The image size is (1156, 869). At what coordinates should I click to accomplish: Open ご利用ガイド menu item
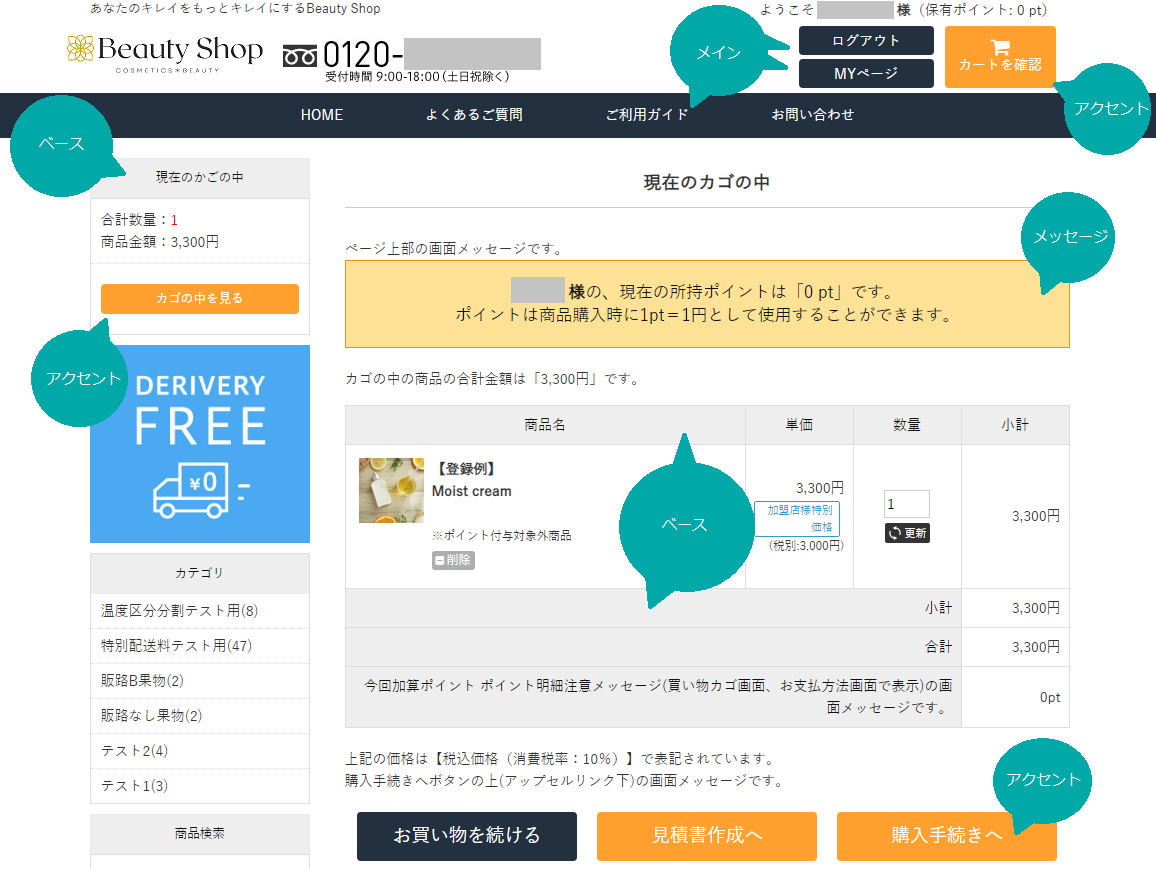click(x=647, y=115)
